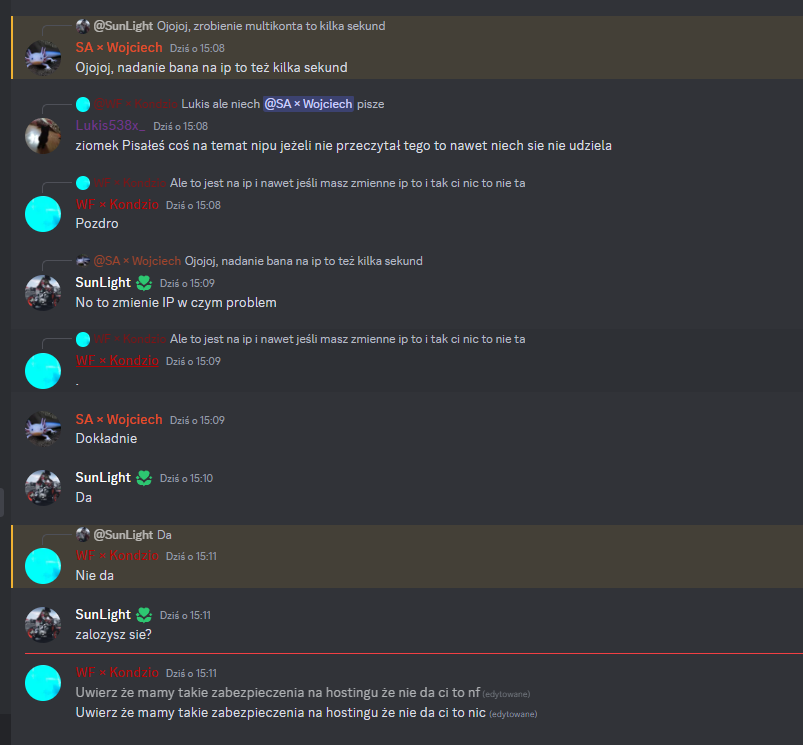Open WF × Kondzio avatar at last message
The width and height of the screenshot is (803, 745).
tap(43, 683)
